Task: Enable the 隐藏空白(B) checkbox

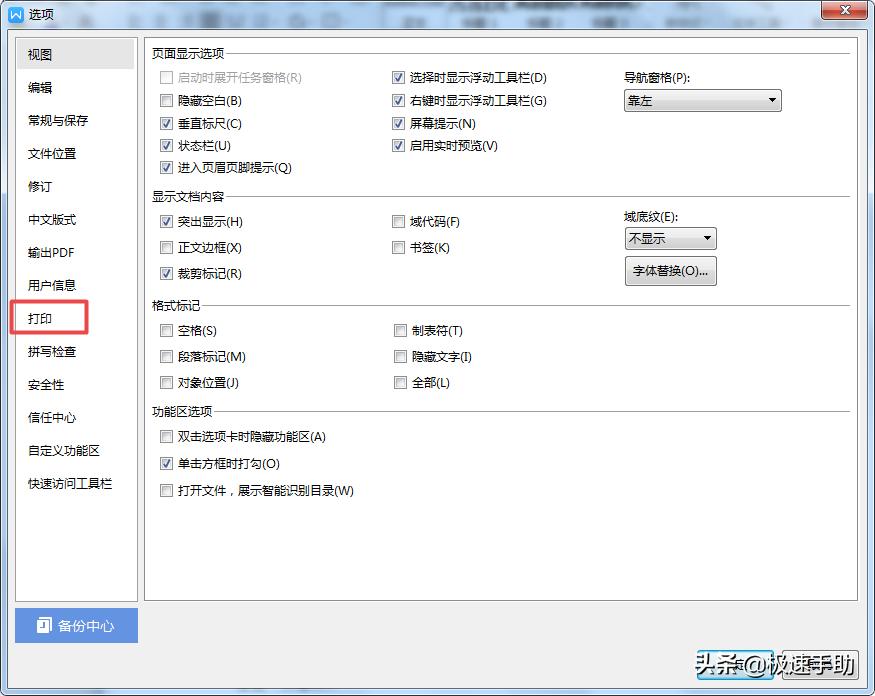Action: click(166, 100)
